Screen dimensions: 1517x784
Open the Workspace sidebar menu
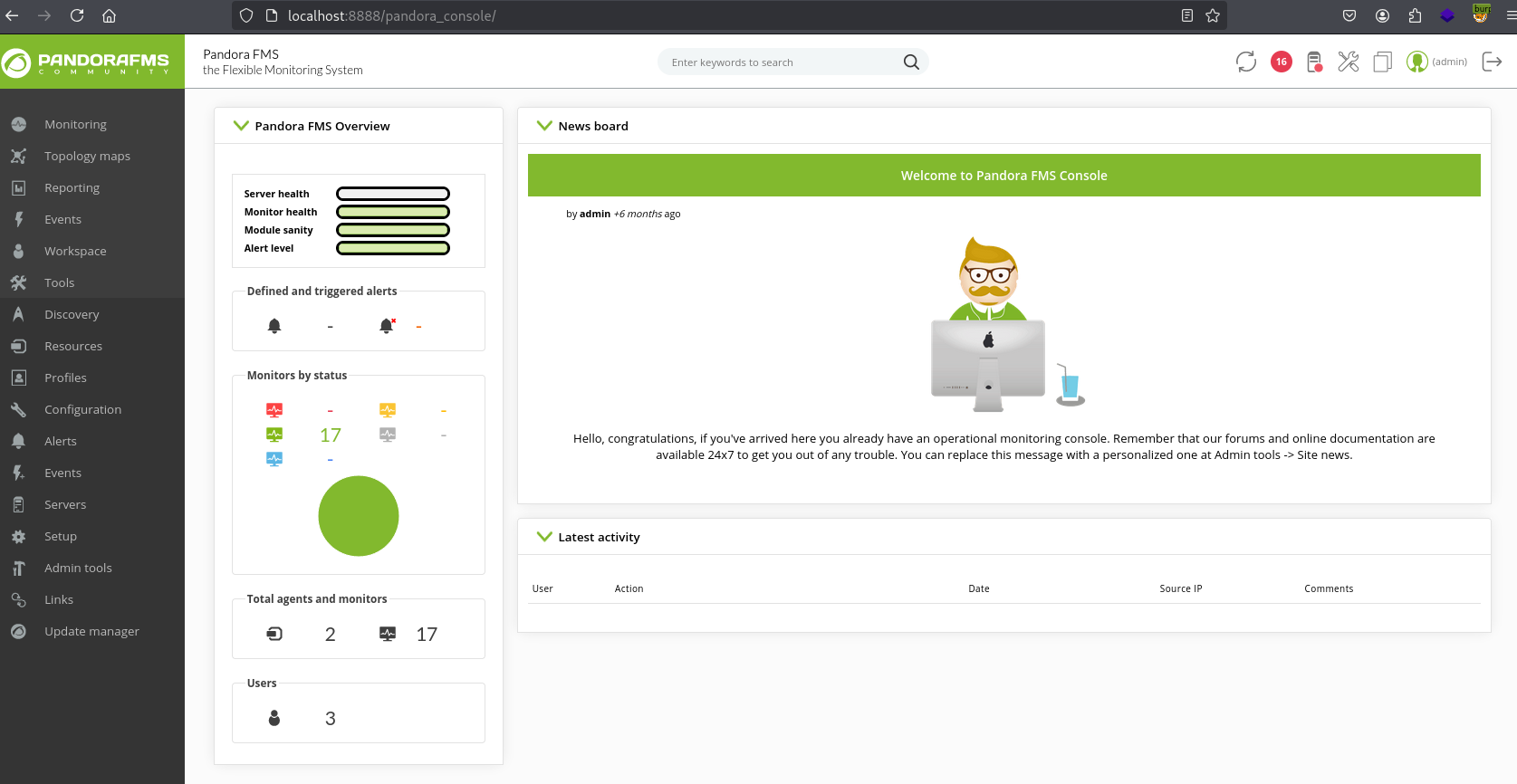[75, 251]
